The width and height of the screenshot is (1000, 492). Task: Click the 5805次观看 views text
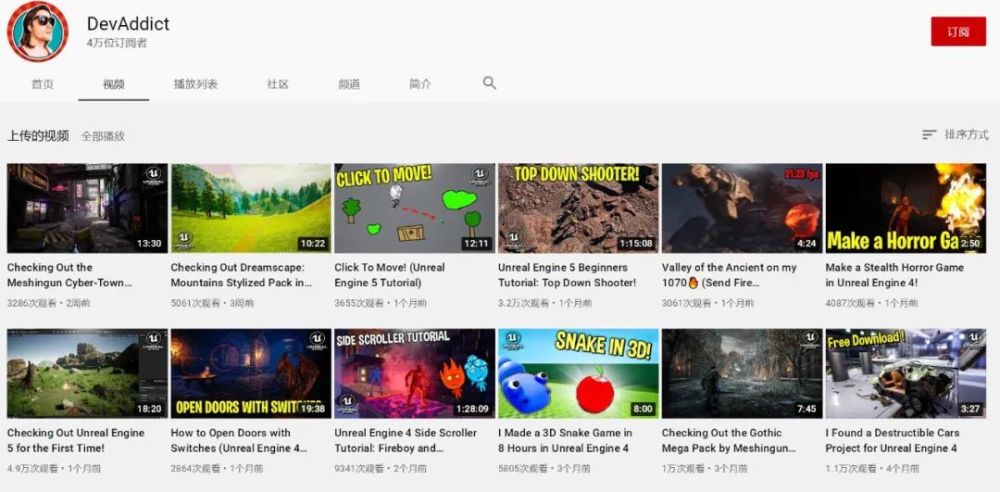522,468
